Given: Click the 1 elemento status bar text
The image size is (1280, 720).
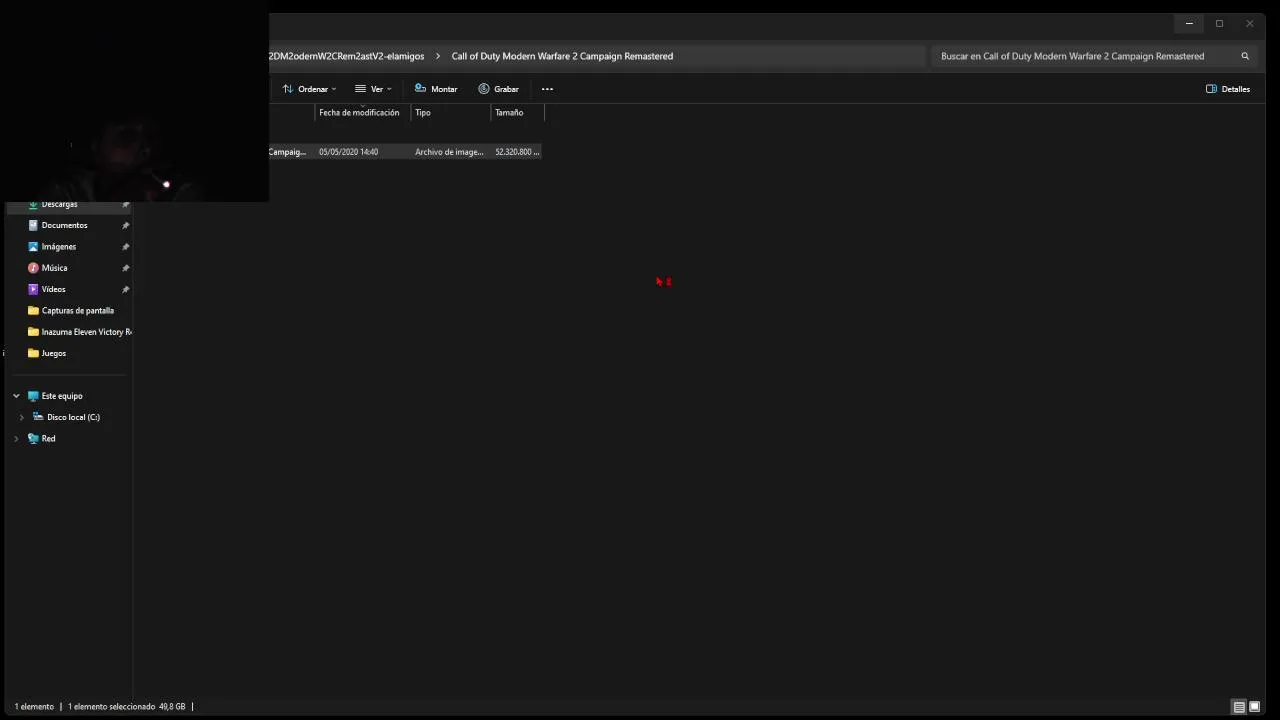Looking at the screenshot, I should 34,706.
